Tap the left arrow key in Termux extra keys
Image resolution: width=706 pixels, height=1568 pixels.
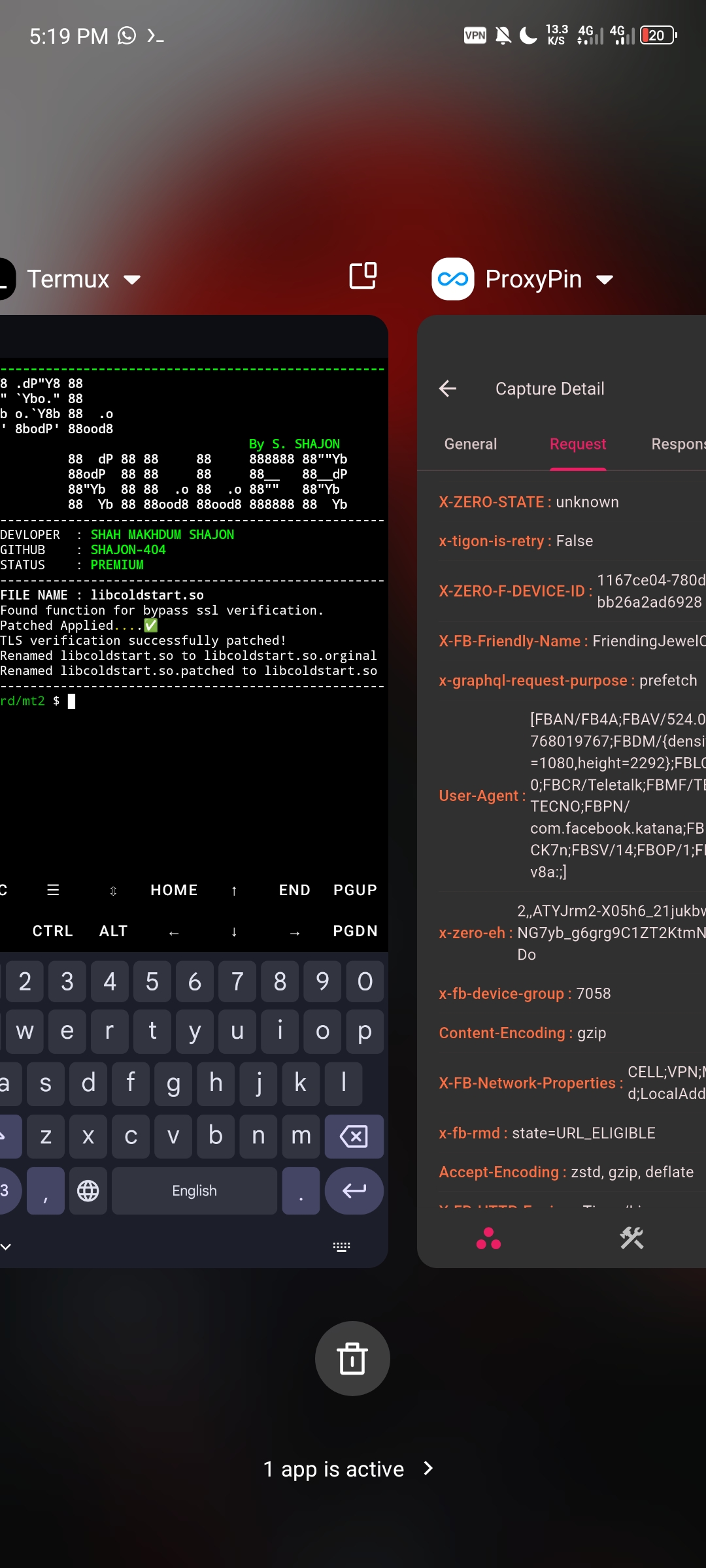pos(174,932)
